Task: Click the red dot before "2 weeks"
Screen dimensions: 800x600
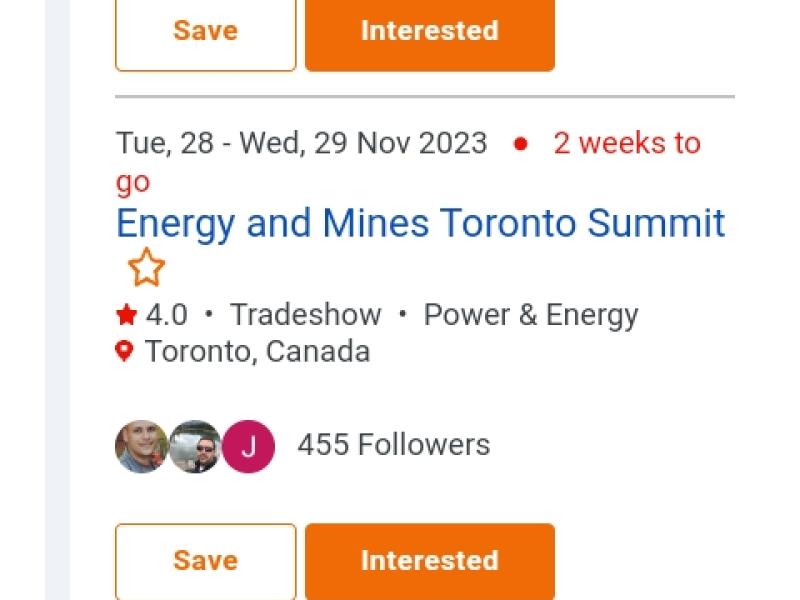Action: (x=520, y=143)
